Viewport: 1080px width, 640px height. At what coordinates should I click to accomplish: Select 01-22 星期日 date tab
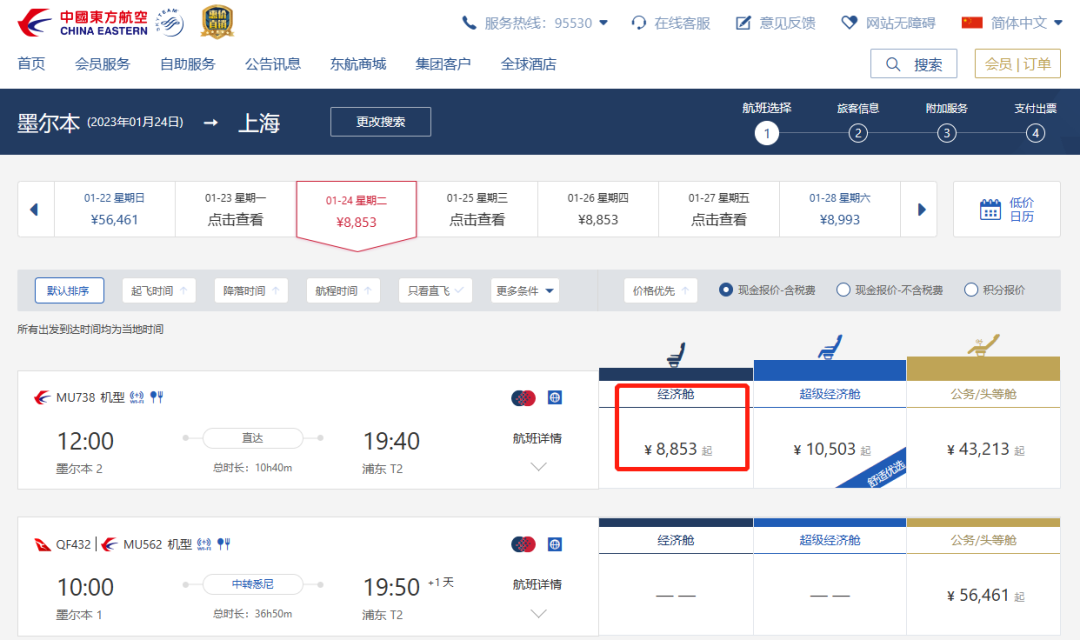click(x=114, y=209)
